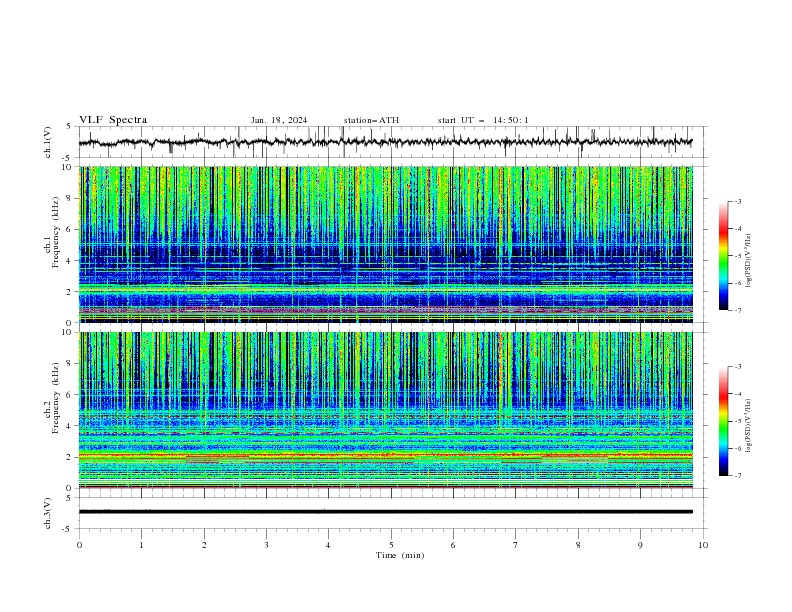Click the ch.1 voltage waveform trace
Viewport: 792px width, 612px height.
coord(385,142)
